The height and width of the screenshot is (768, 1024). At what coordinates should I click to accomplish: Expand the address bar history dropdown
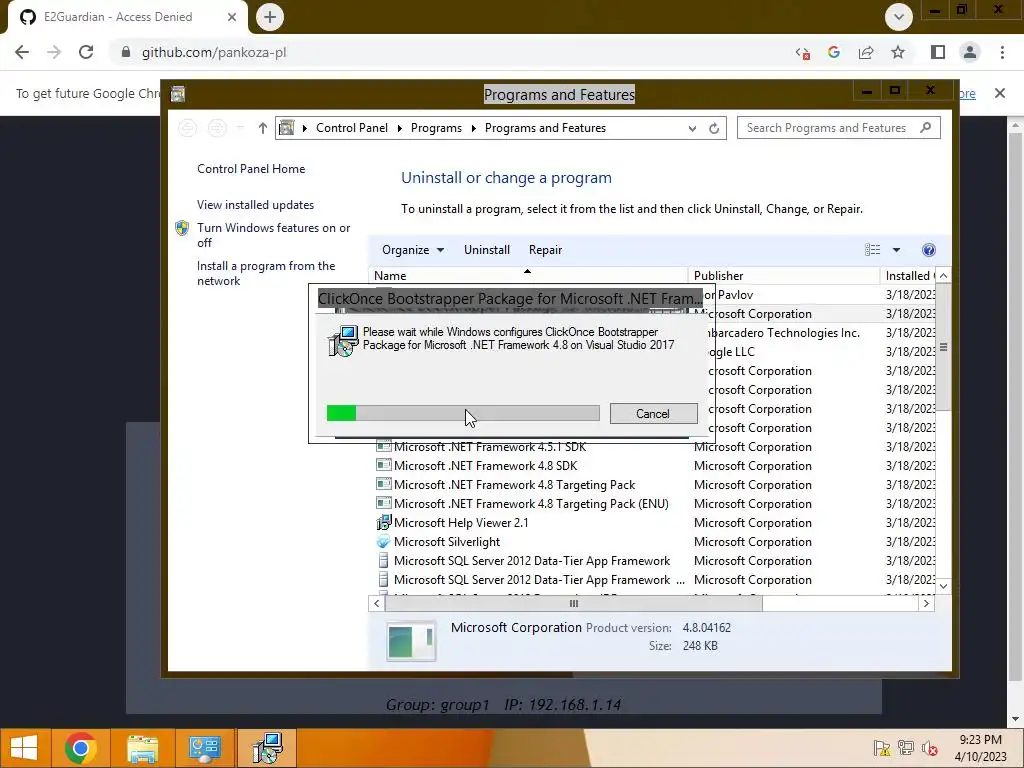tap(692, 128)
